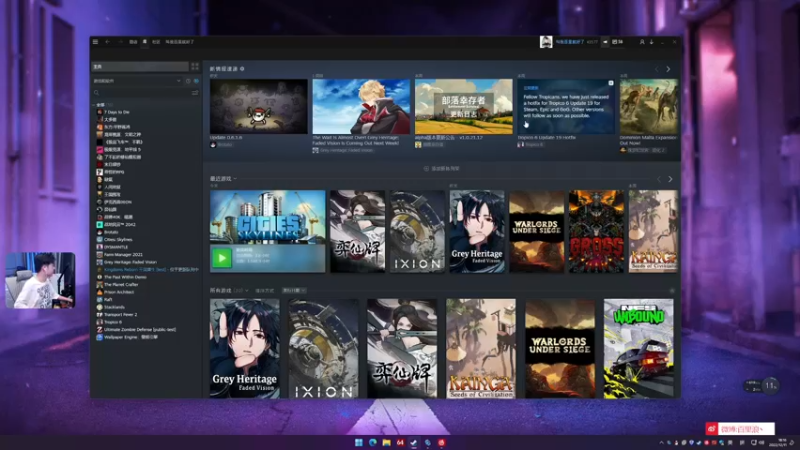Toggle the ready-to-play filter icon
Screen dimensions: 800x450
coord(196,81)
